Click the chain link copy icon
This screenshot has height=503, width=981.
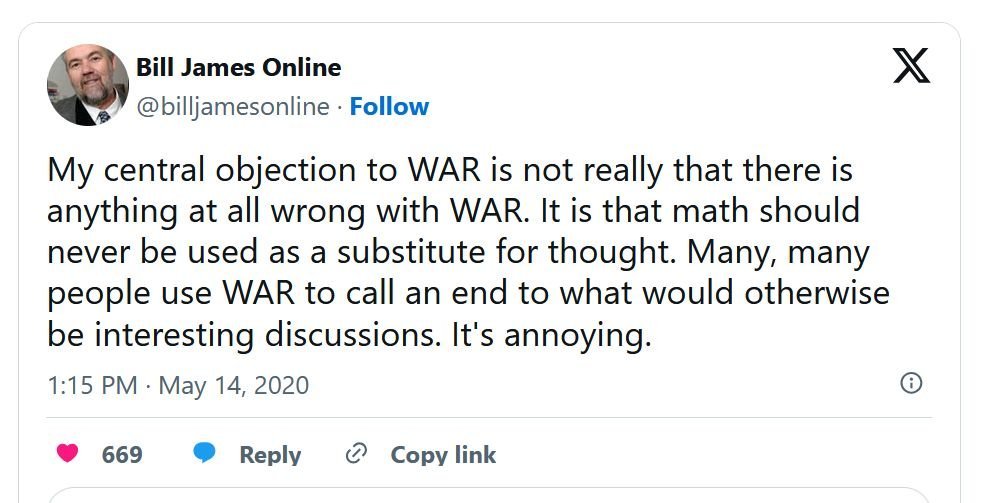click(355, 454)
